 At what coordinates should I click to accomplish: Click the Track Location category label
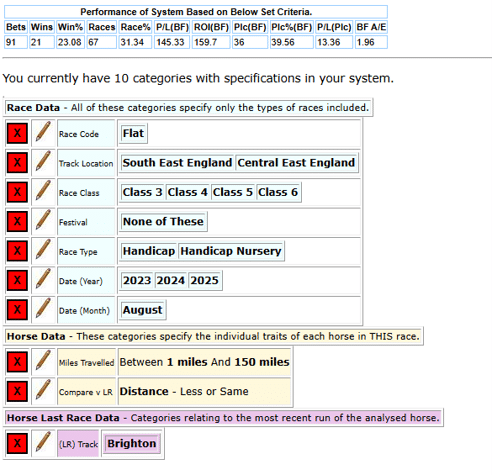[86, 163]
